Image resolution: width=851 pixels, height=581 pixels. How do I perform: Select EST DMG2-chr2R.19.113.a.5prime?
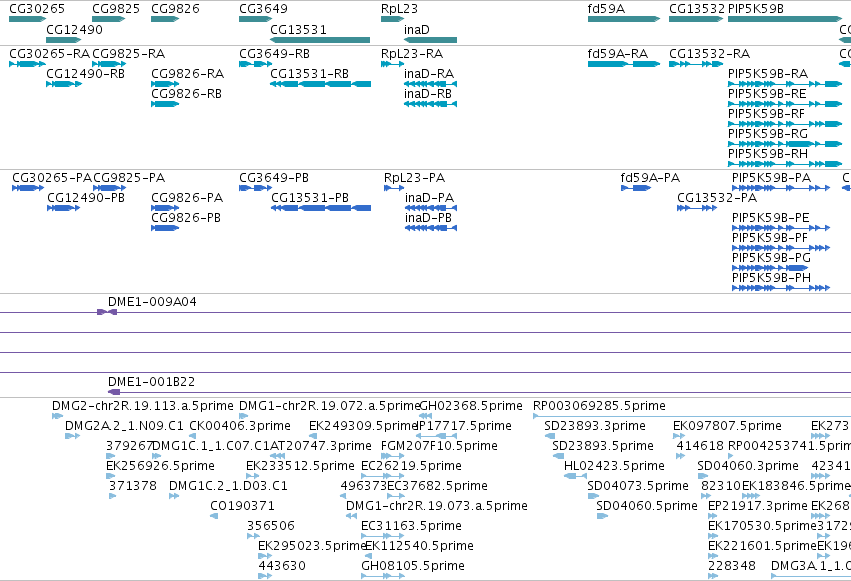tap(58, 416)
